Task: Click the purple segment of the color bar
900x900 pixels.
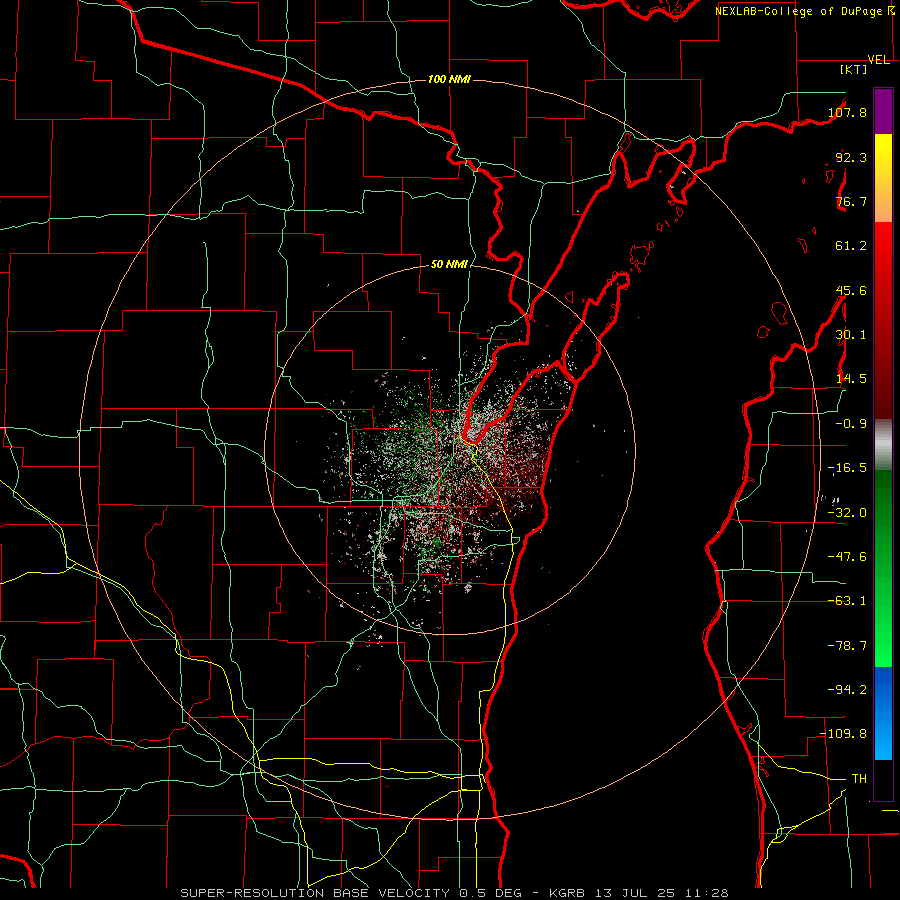Action: (x=883, y=111)
